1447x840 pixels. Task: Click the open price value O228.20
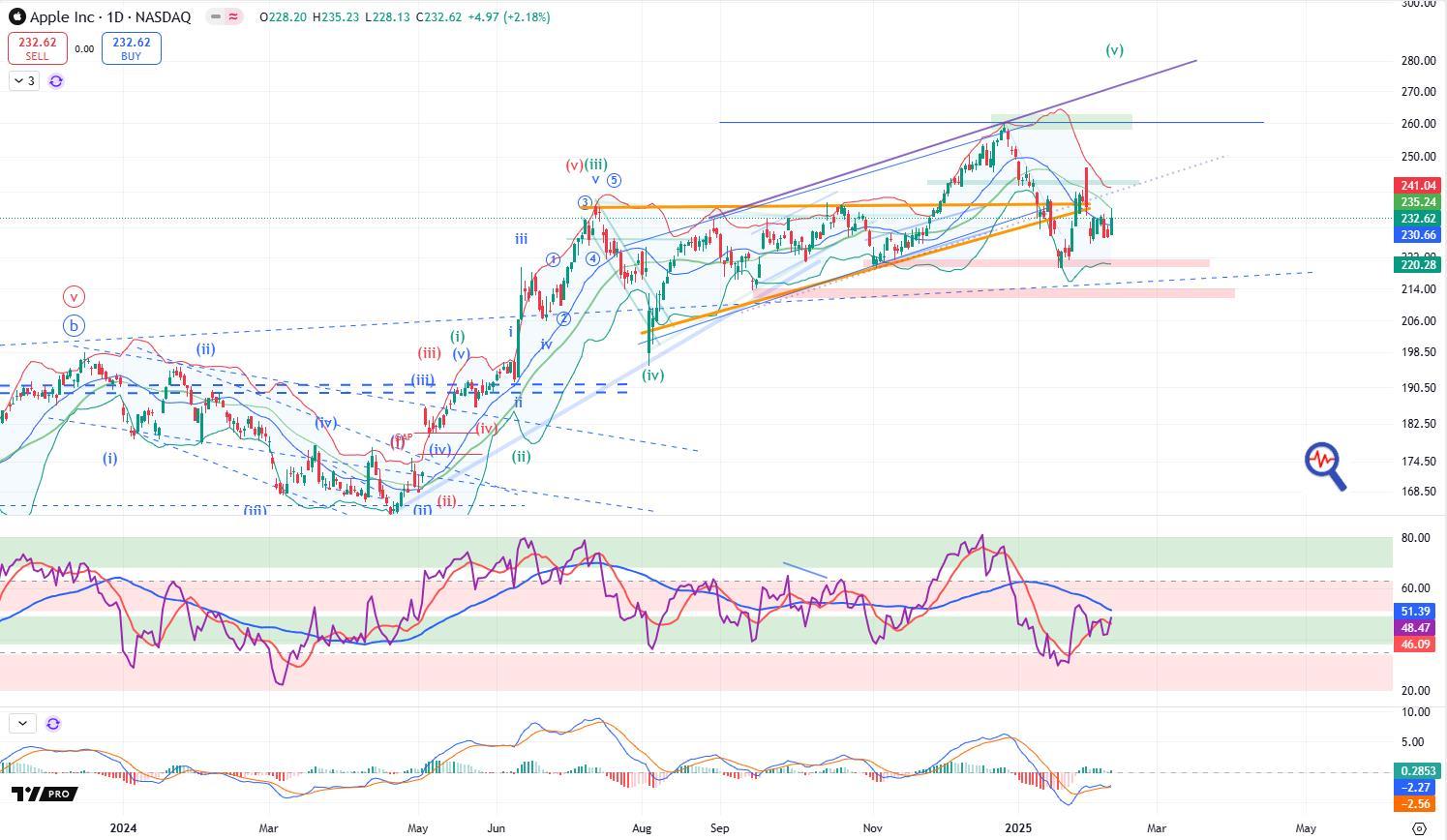(x=283, y=17)
